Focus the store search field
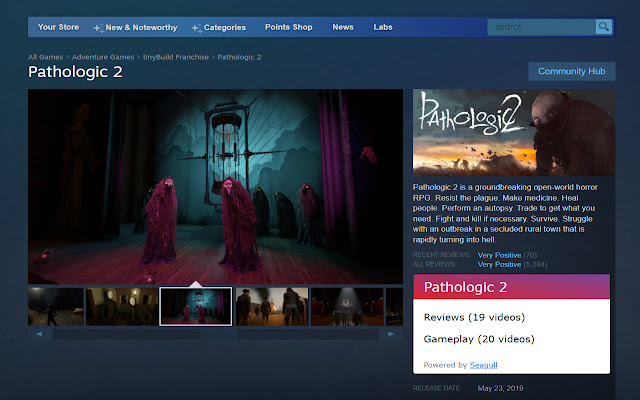Image resolution: width=640 pixels, height=400 pixels. point(541,27)
